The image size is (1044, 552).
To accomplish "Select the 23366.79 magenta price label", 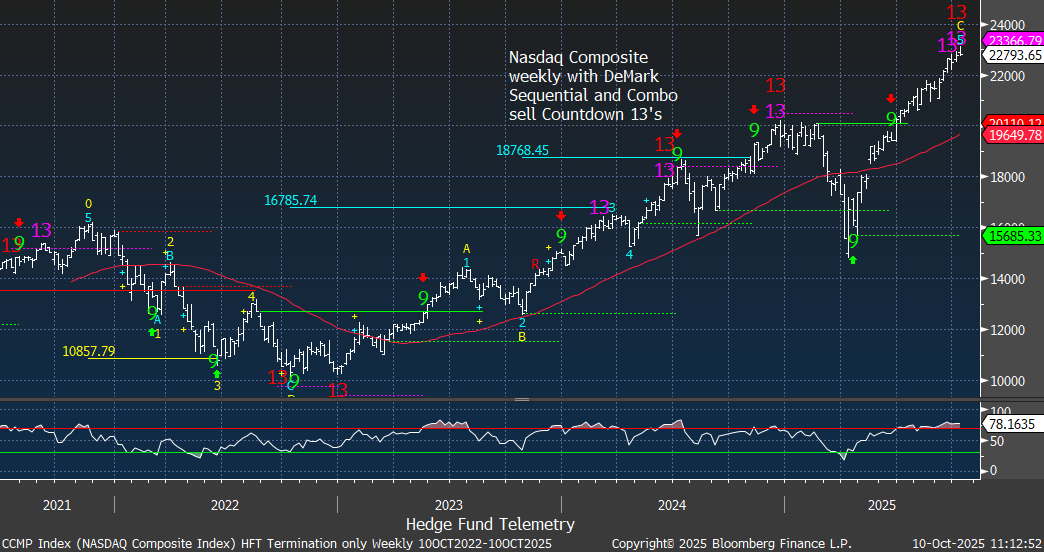I will (1014, 39).
